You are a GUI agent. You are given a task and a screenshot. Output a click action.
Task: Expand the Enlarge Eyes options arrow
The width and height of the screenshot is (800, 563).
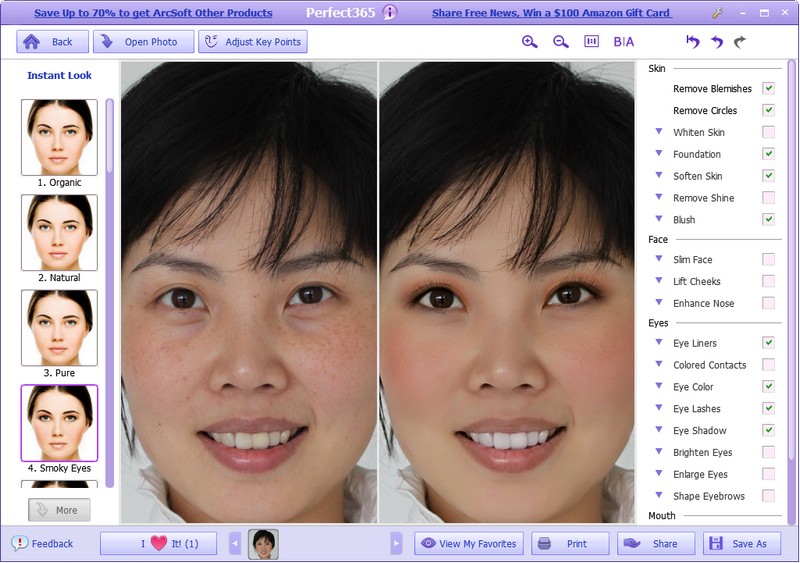tap(659, 473)
